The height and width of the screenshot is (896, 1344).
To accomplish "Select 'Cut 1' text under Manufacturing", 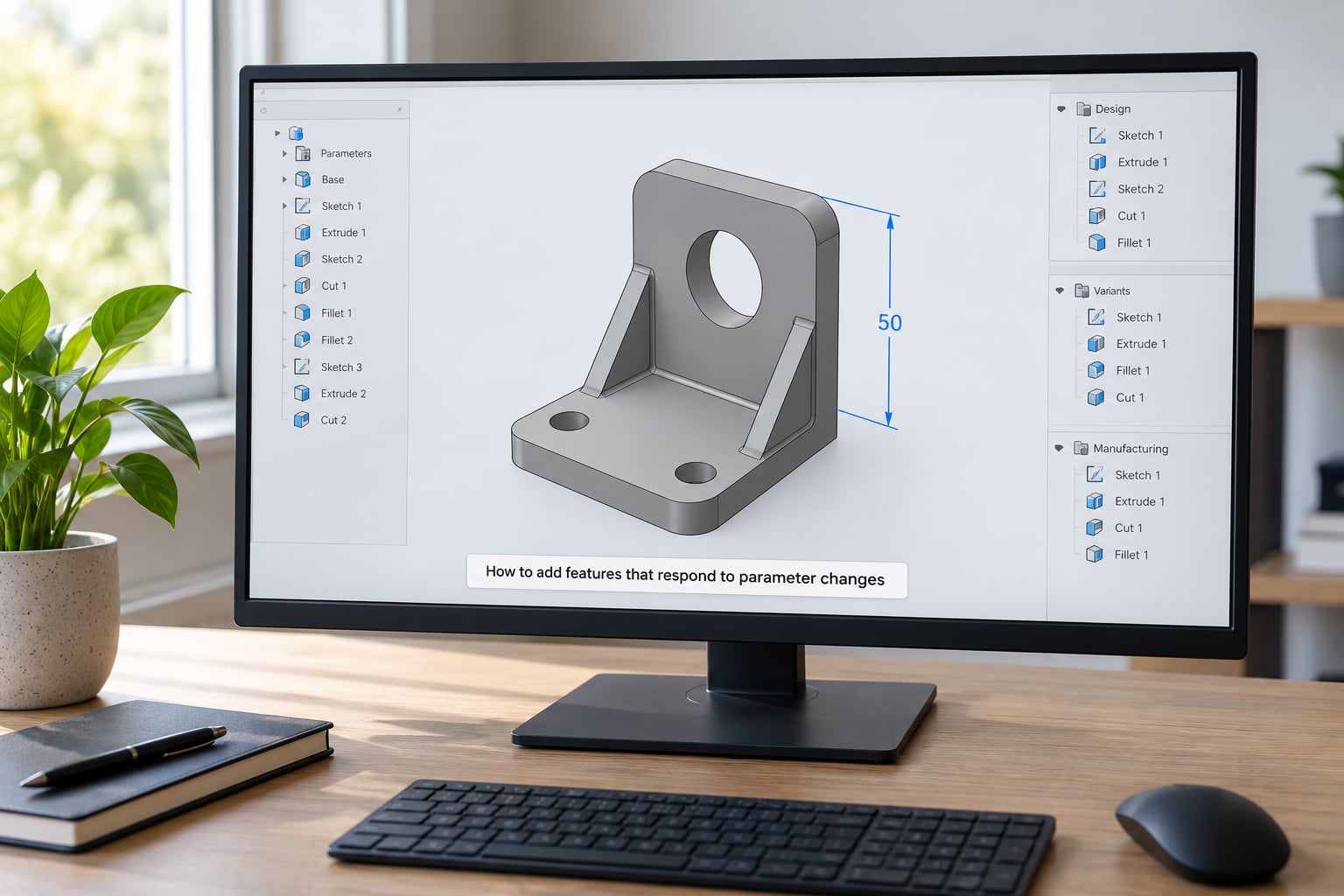I will [1129, 528].
